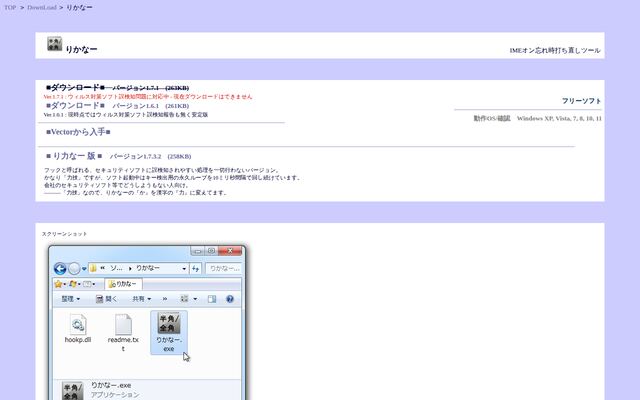Image resolution: width=640 pixels, height=400 pixels.
Task: Click the folder icon in Explorer address bar
Action: coord(93,268)
